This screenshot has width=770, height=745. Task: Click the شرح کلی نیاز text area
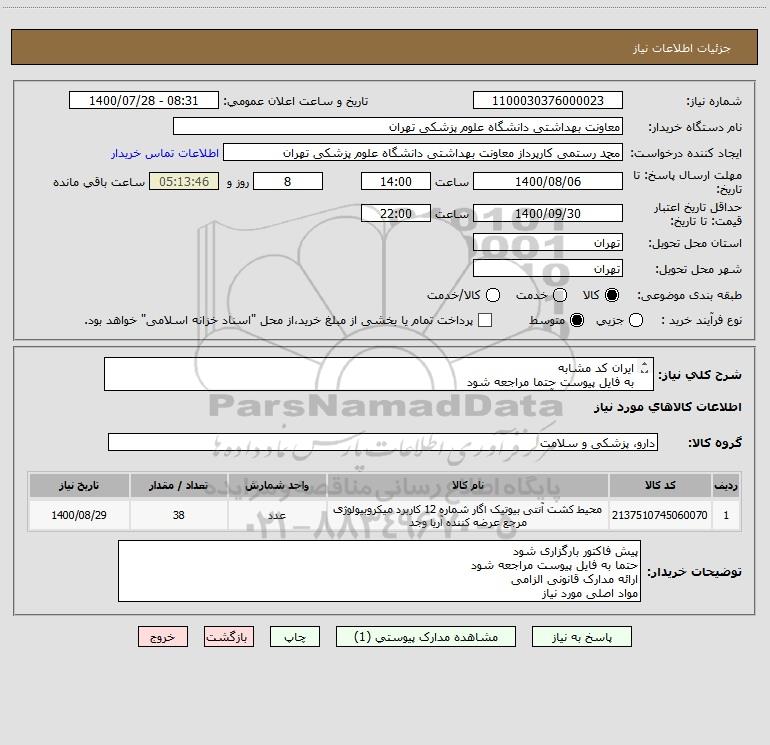click(379, 374)
